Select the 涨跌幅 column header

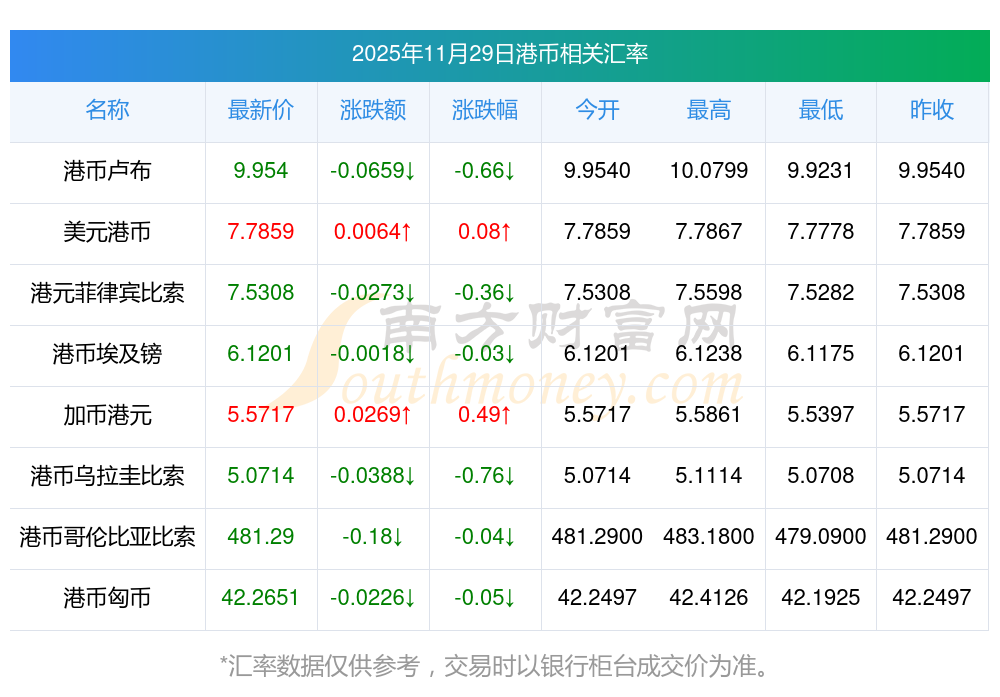(484, 110)
